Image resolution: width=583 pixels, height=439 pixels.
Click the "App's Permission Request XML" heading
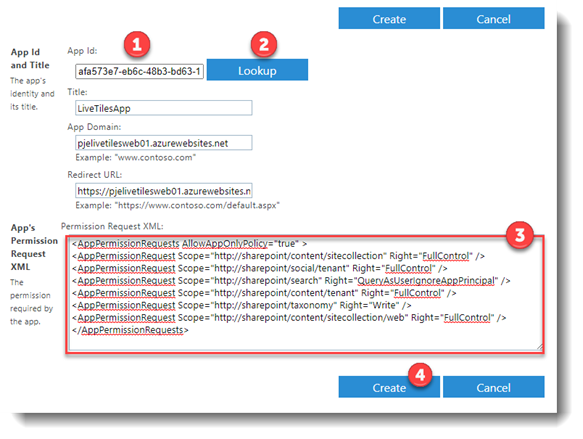pyautogui.click(x=34, y=247)
